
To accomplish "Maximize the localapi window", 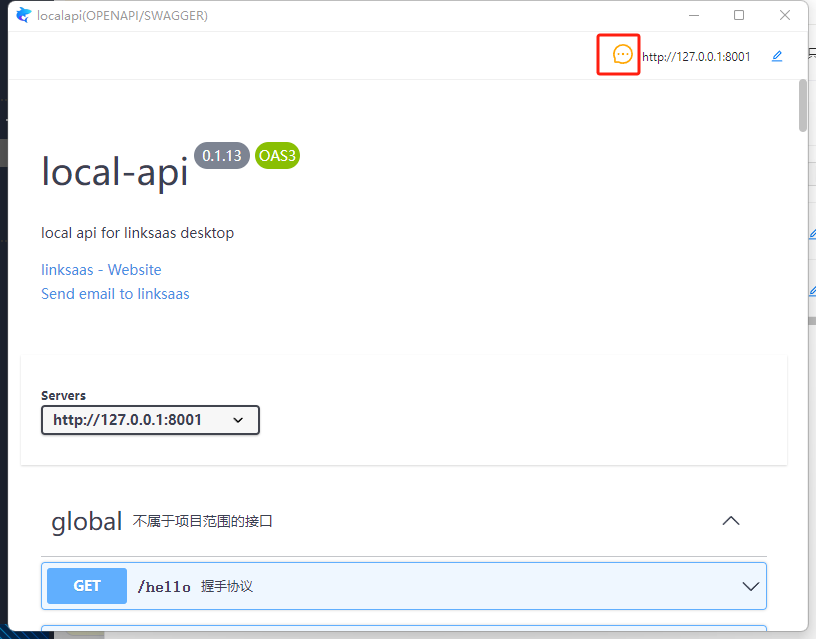I will (x=739, y=15).
